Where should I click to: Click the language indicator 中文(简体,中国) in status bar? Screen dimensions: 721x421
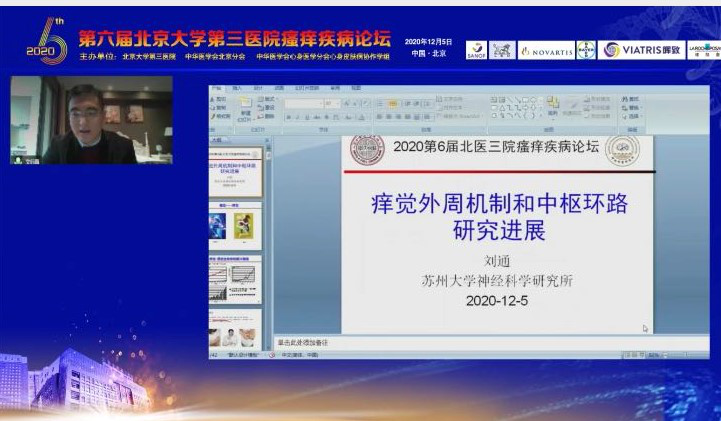299,355
